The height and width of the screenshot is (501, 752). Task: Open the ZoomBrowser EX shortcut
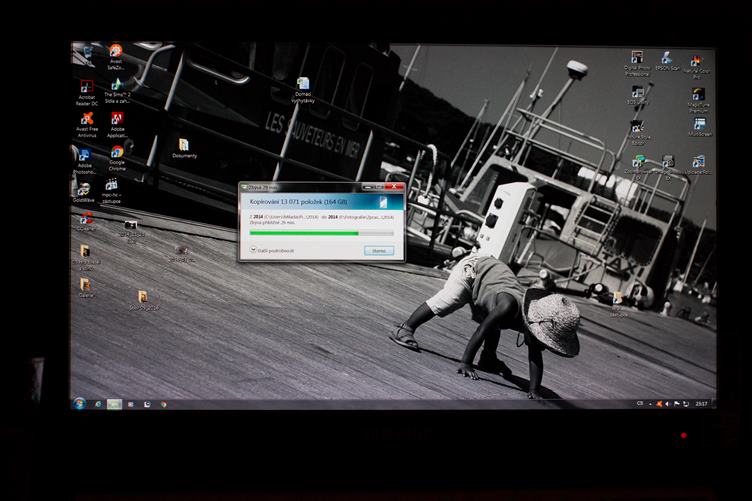click(638, 165)
